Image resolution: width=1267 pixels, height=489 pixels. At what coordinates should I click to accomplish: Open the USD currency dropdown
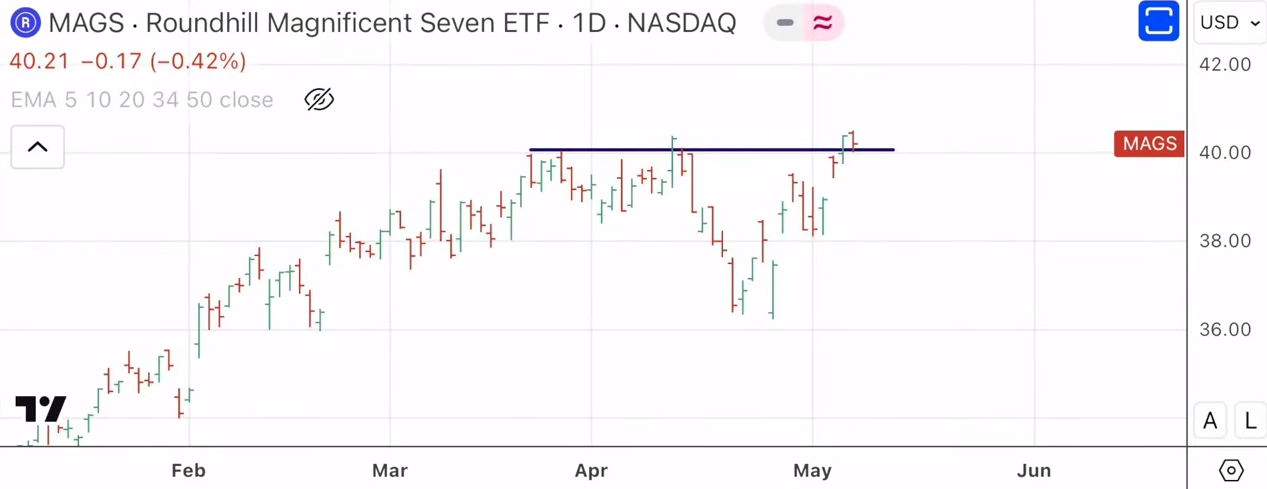click(x=1230, y=22)
